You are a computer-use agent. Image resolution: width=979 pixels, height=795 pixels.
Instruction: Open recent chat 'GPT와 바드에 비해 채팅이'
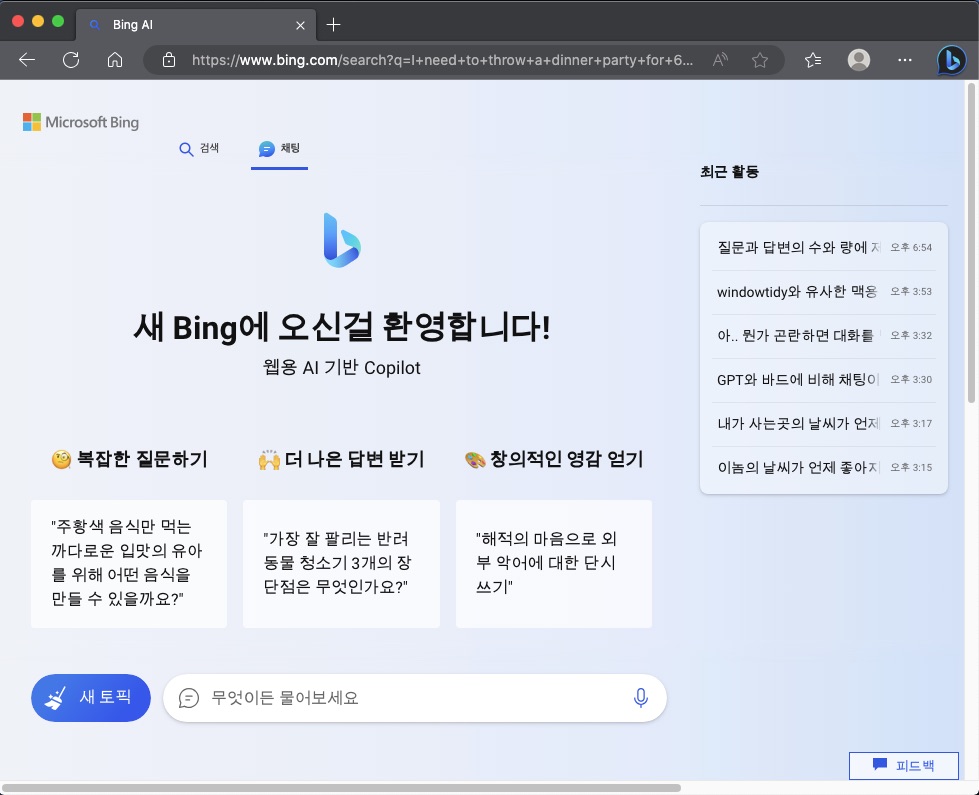click(x=824, y=380)
